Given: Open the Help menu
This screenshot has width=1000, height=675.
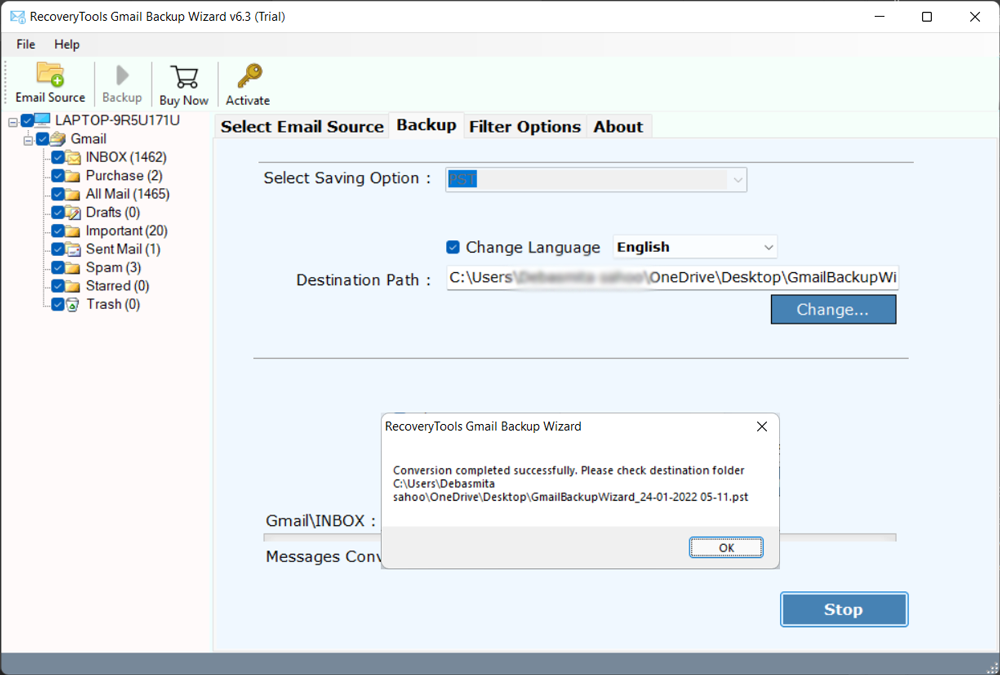Looking at the screenshot, I should [67, 44].
